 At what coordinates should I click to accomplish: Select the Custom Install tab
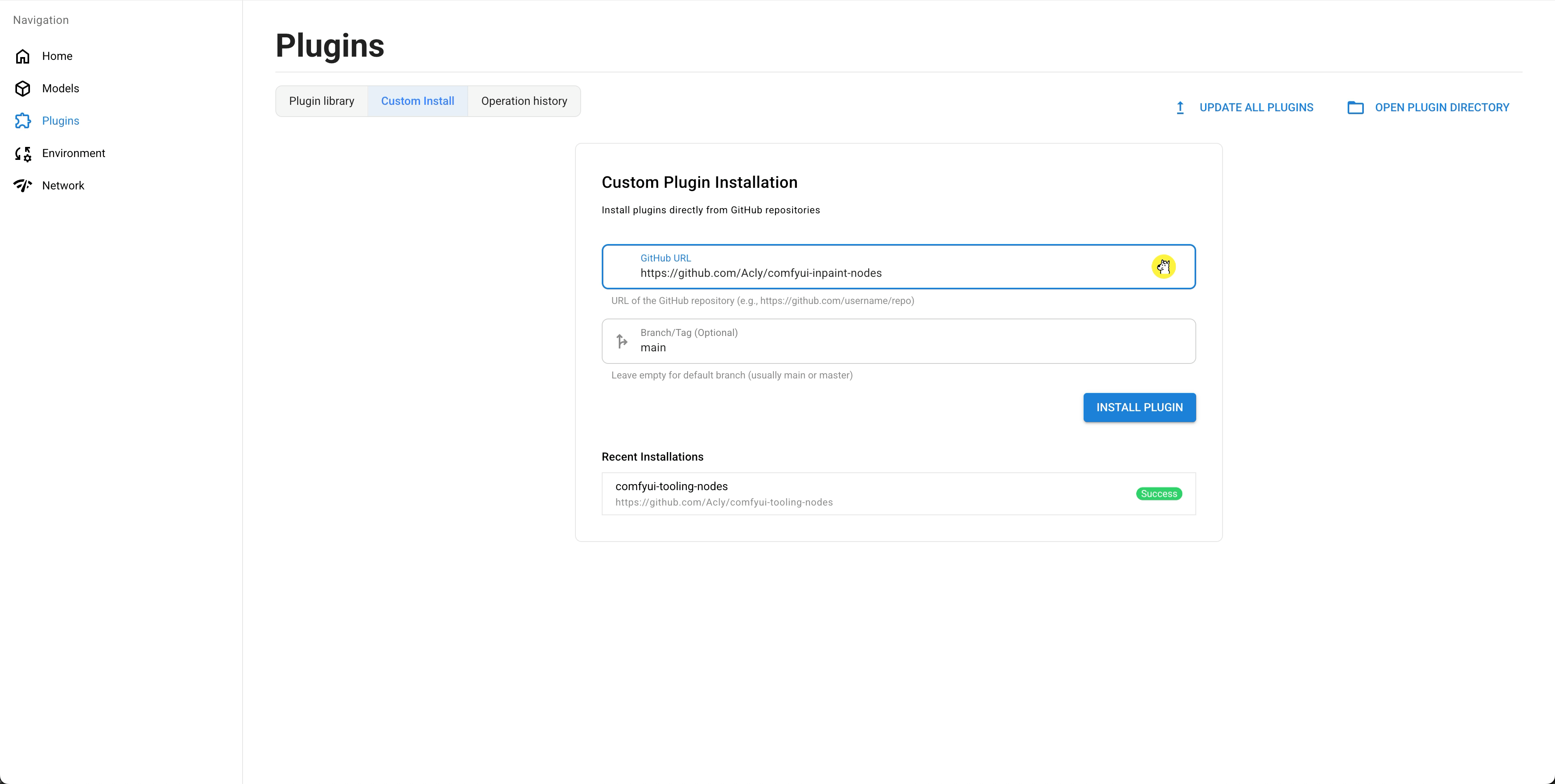(417, 101)
